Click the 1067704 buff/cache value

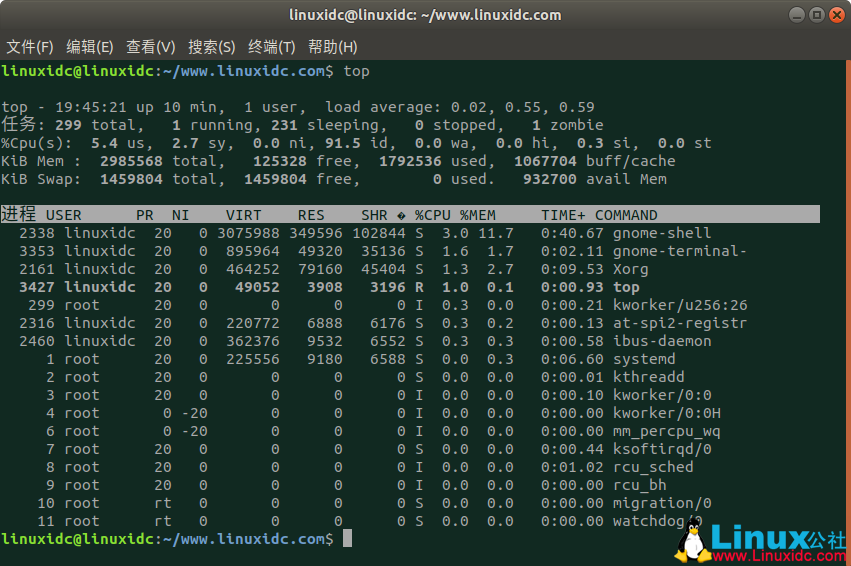point(545,161)
